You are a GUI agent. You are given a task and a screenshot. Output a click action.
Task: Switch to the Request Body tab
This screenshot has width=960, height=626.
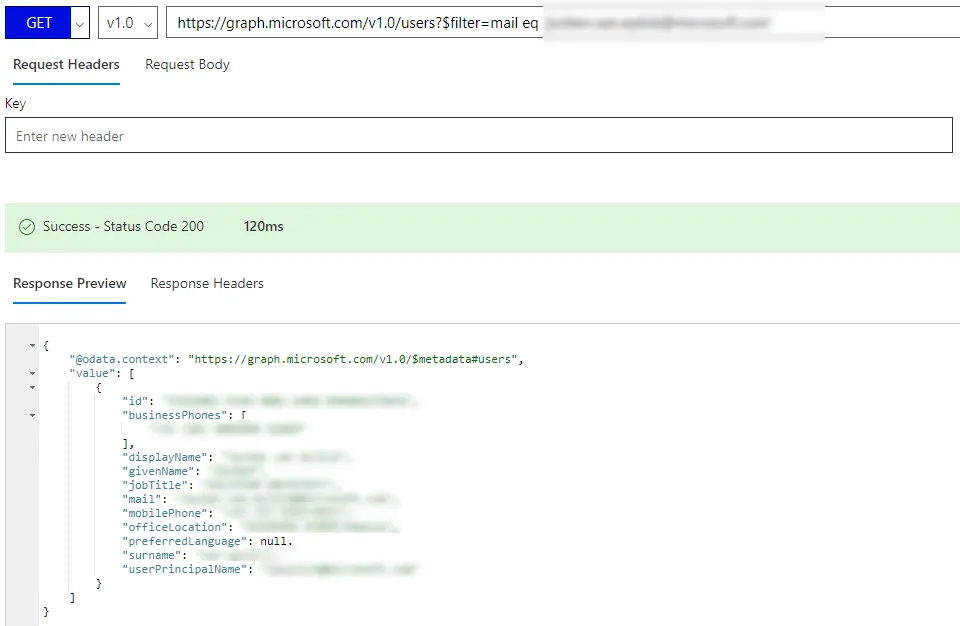187,64
